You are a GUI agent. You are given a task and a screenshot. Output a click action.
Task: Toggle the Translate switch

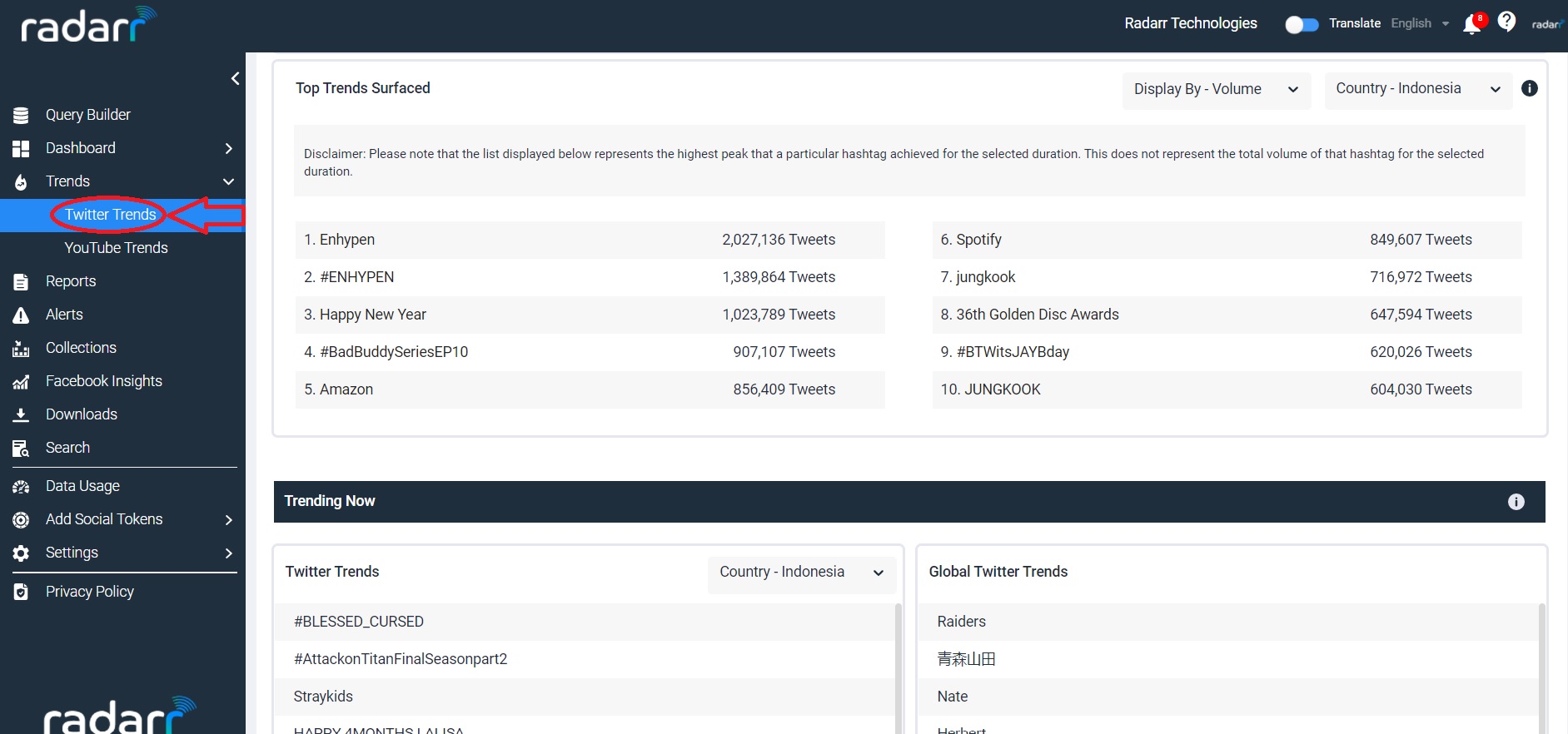[x=1302, y=24]
